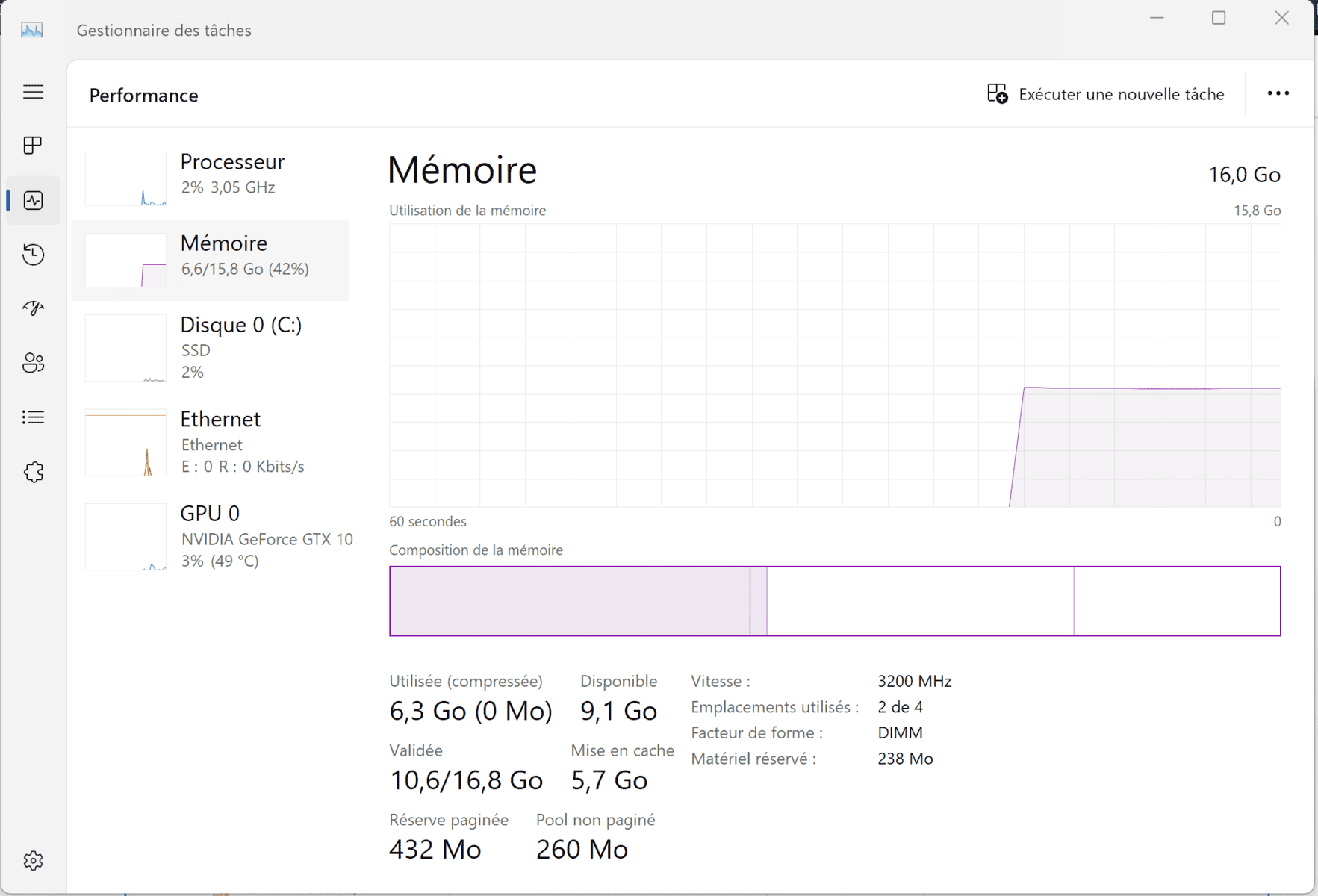1318x896 pixels.
Task: Click the 6,6/15,8 Go (42%) text
Action: (245, 269)
